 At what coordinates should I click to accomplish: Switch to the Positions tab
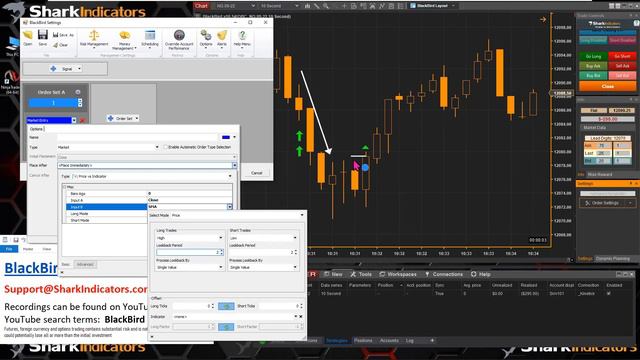(363, 340)
